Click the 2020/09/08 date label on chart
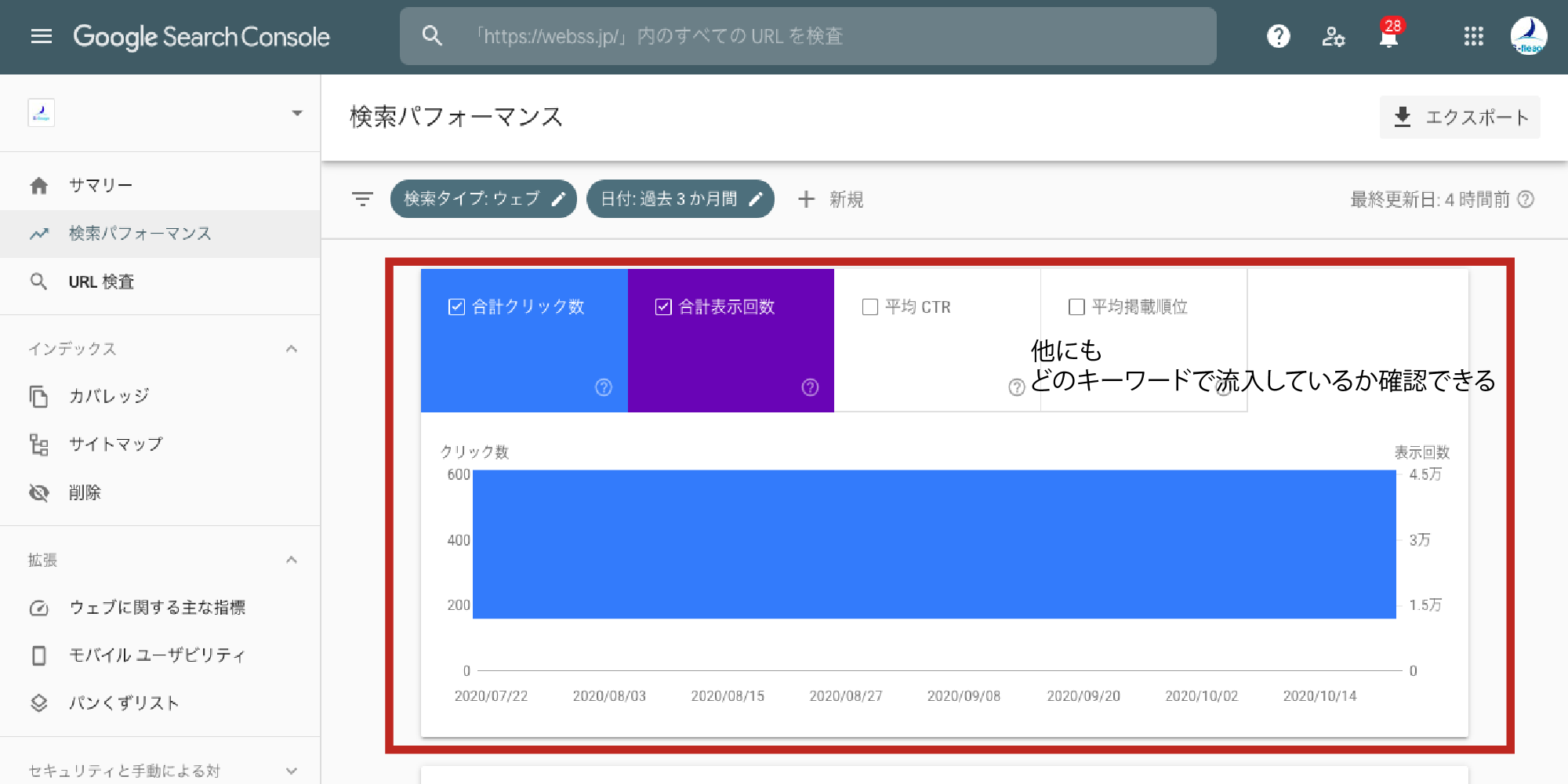Image resolution: width=1568 pixels, height=784 pixels. (964, 696)
